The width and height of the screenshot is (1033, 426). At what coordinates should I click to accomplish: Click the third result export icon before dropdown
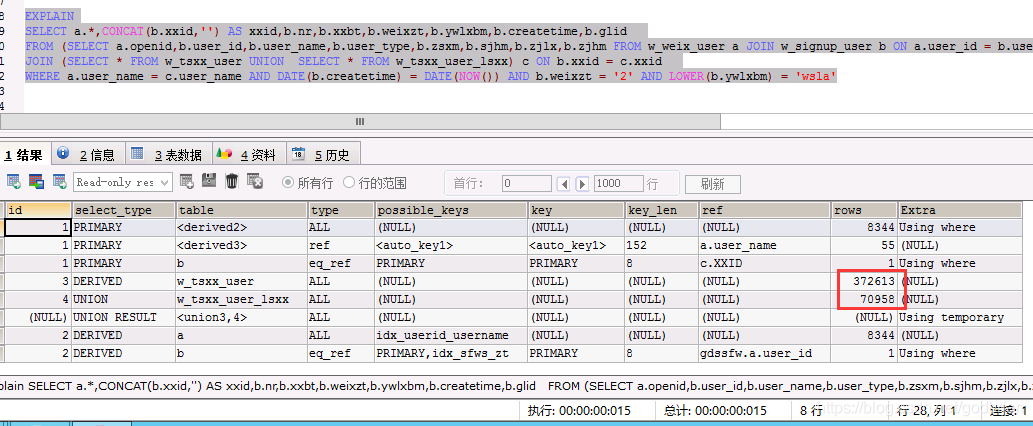tap(60, 182)
